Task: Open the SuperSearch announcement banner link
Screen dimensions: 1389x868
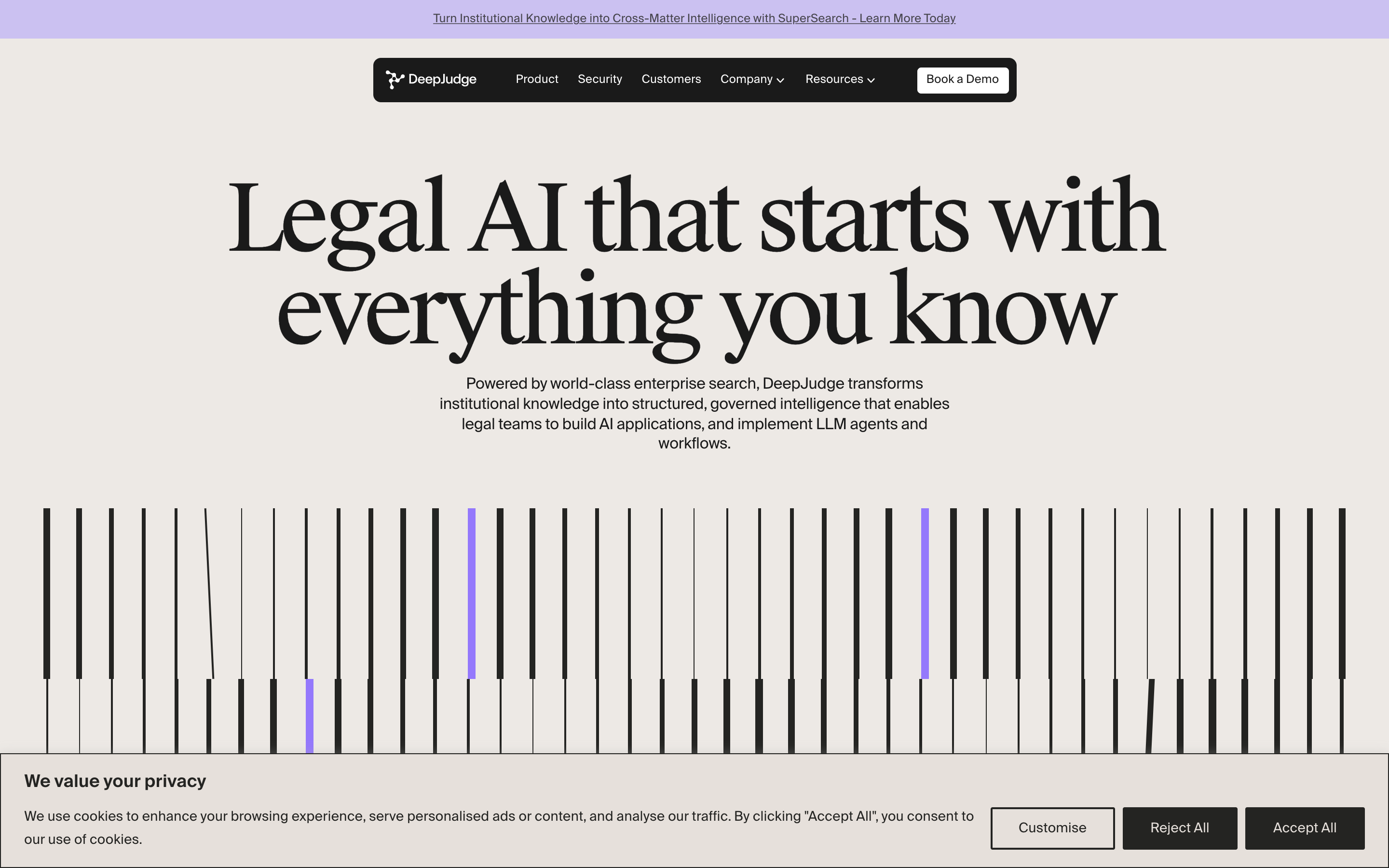Action: [x=694, y=18]
